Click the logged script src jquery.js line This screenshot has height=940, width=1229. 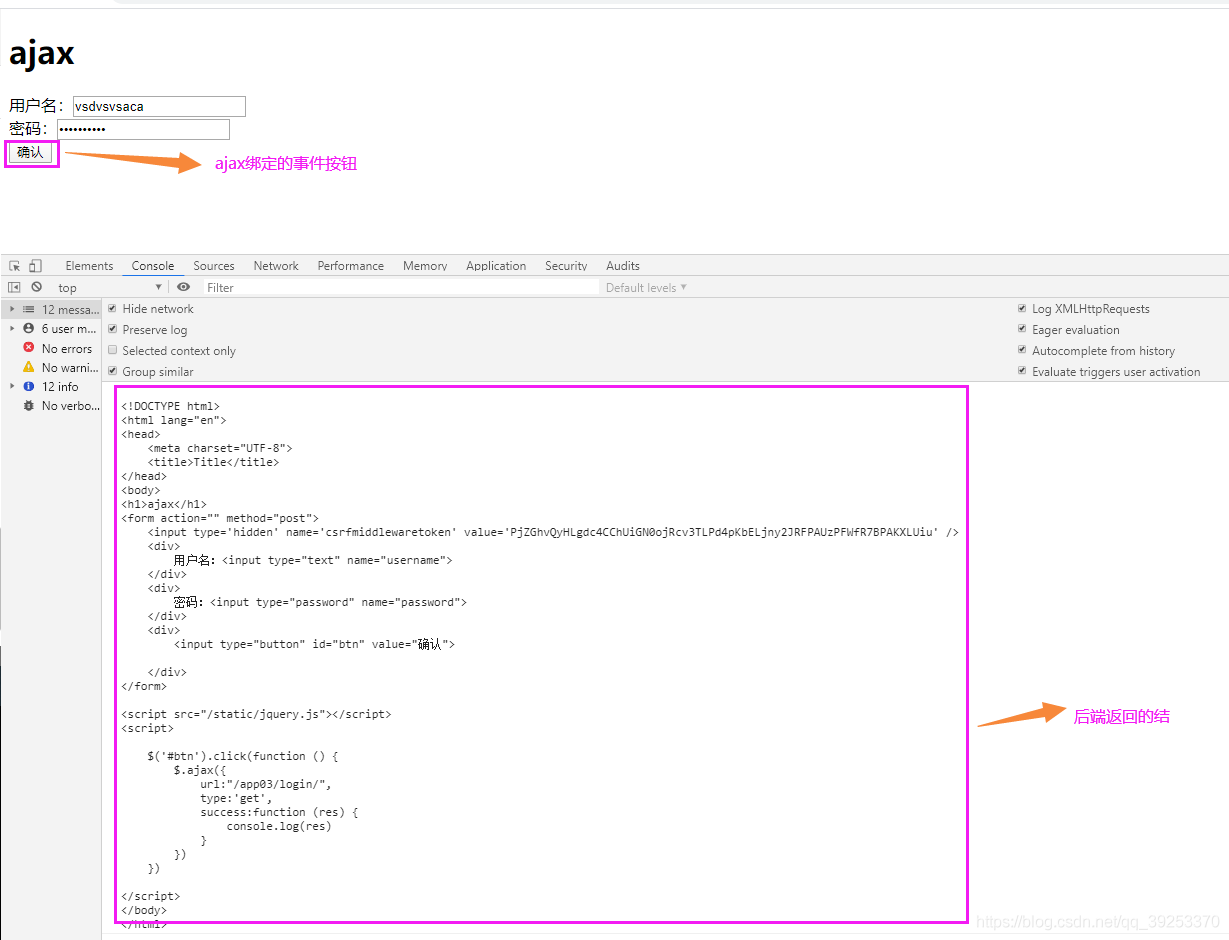[x=256, y=715]
